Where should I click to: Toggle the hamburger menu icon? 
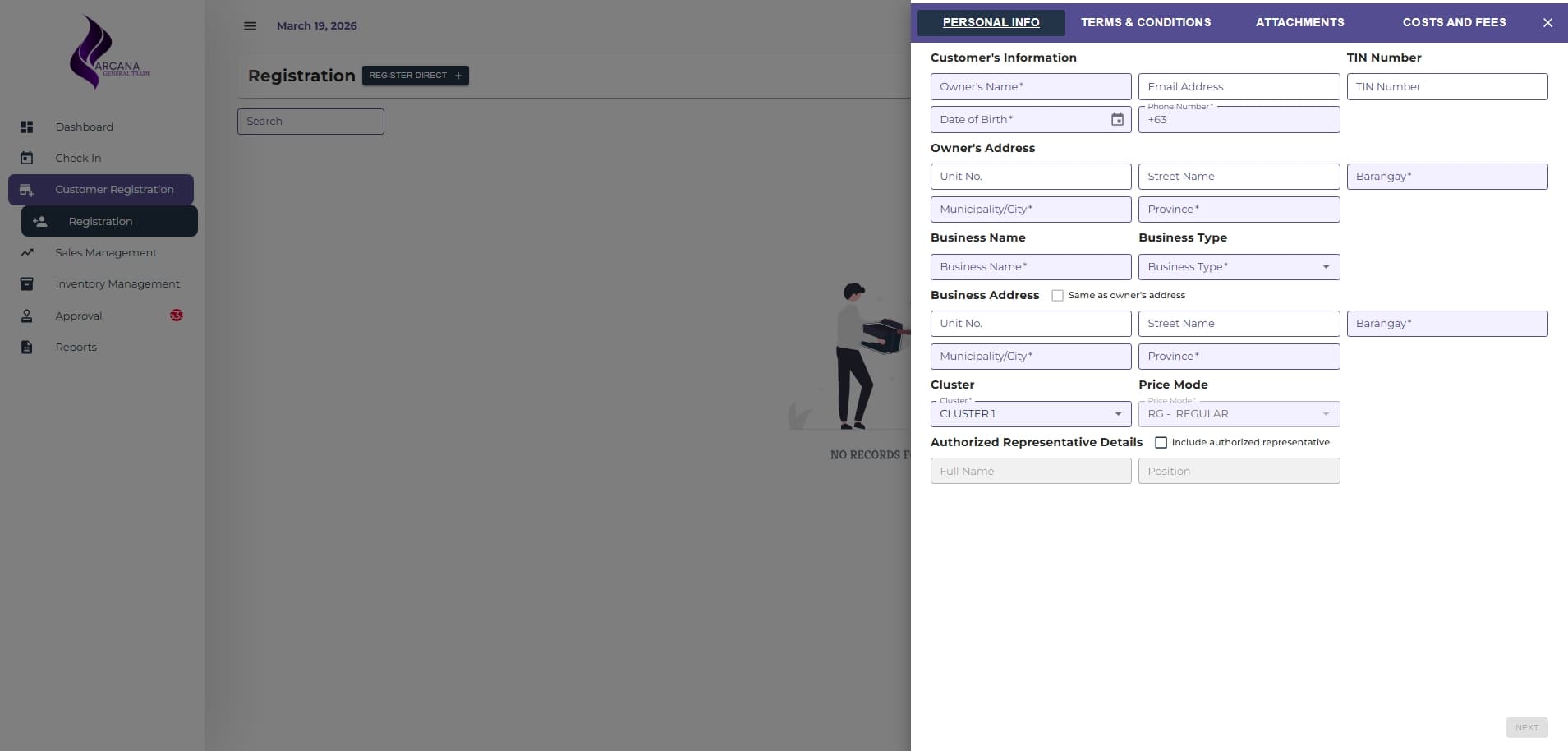coord(250,25)
